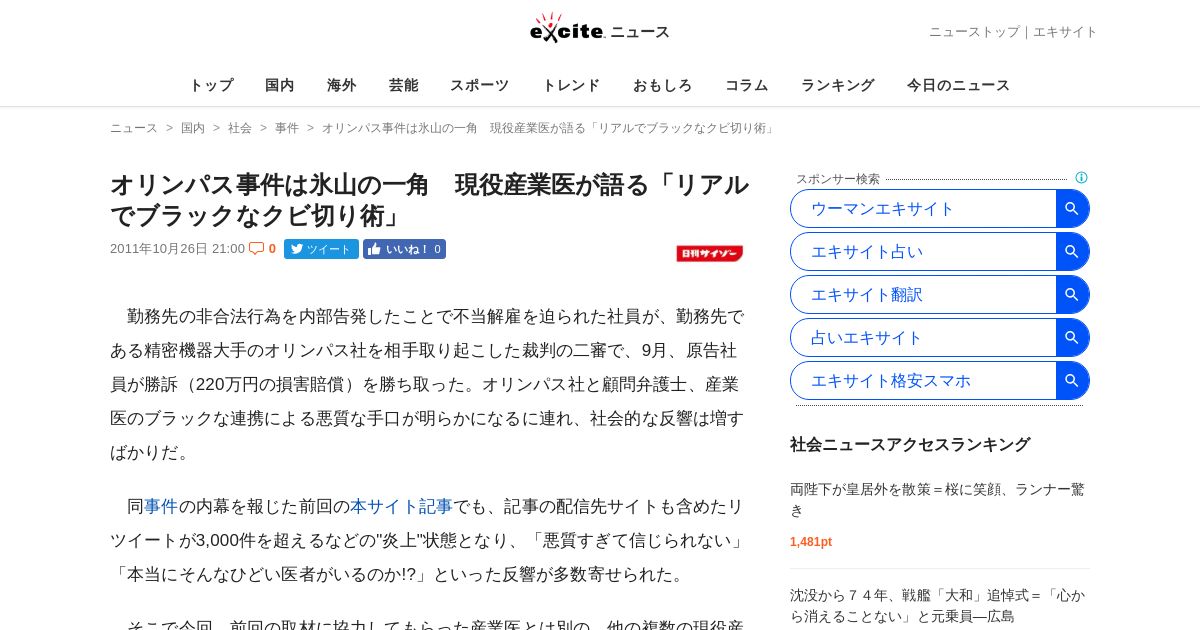Image resolution: width=1200 pixels, height=630 pixels.
Task: Click the date 2011年10月26日 21:00
Action: click(177, 249)
